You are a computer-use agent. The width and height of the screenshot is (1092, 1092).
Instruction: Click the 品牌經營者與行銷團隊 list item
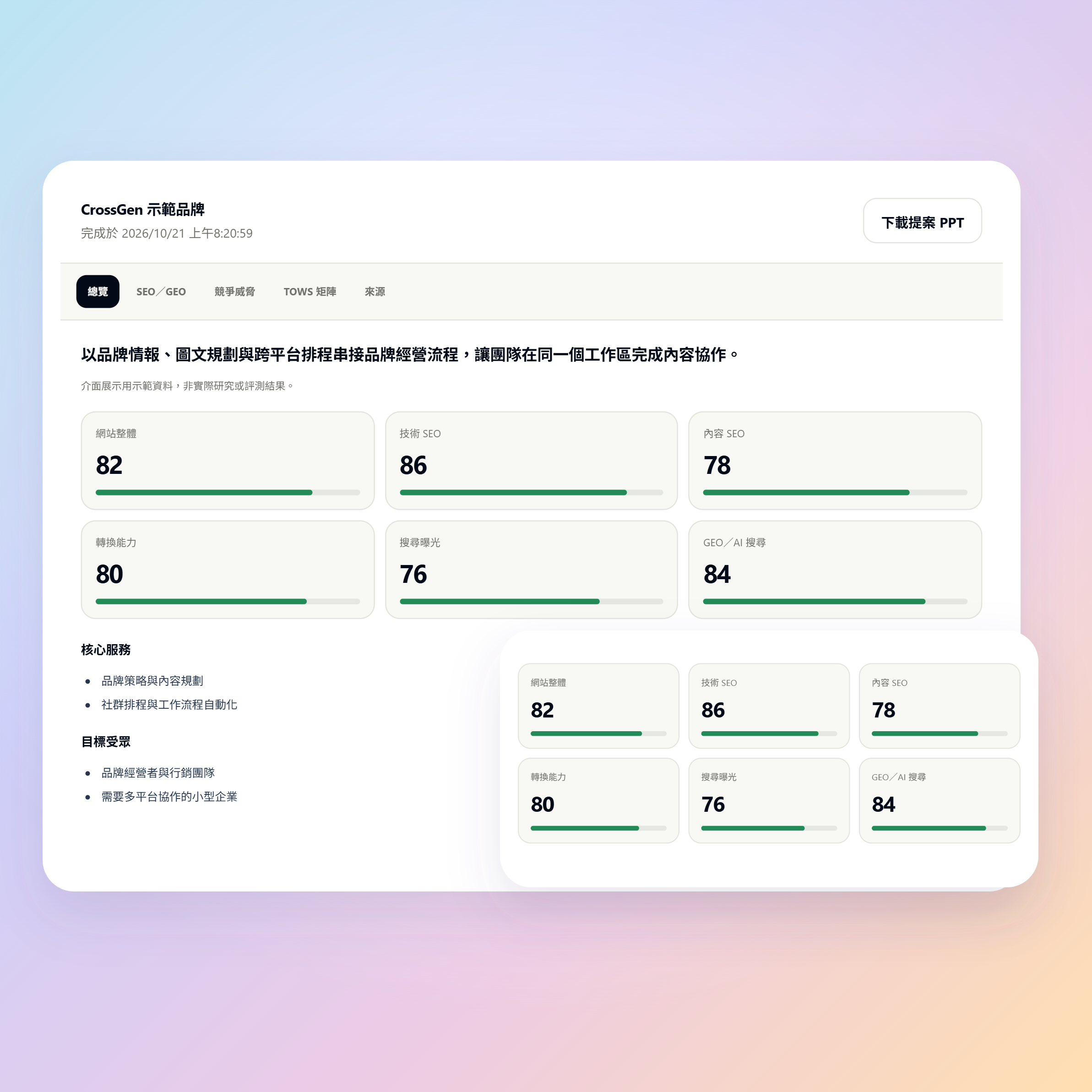(x=158, y=773)
